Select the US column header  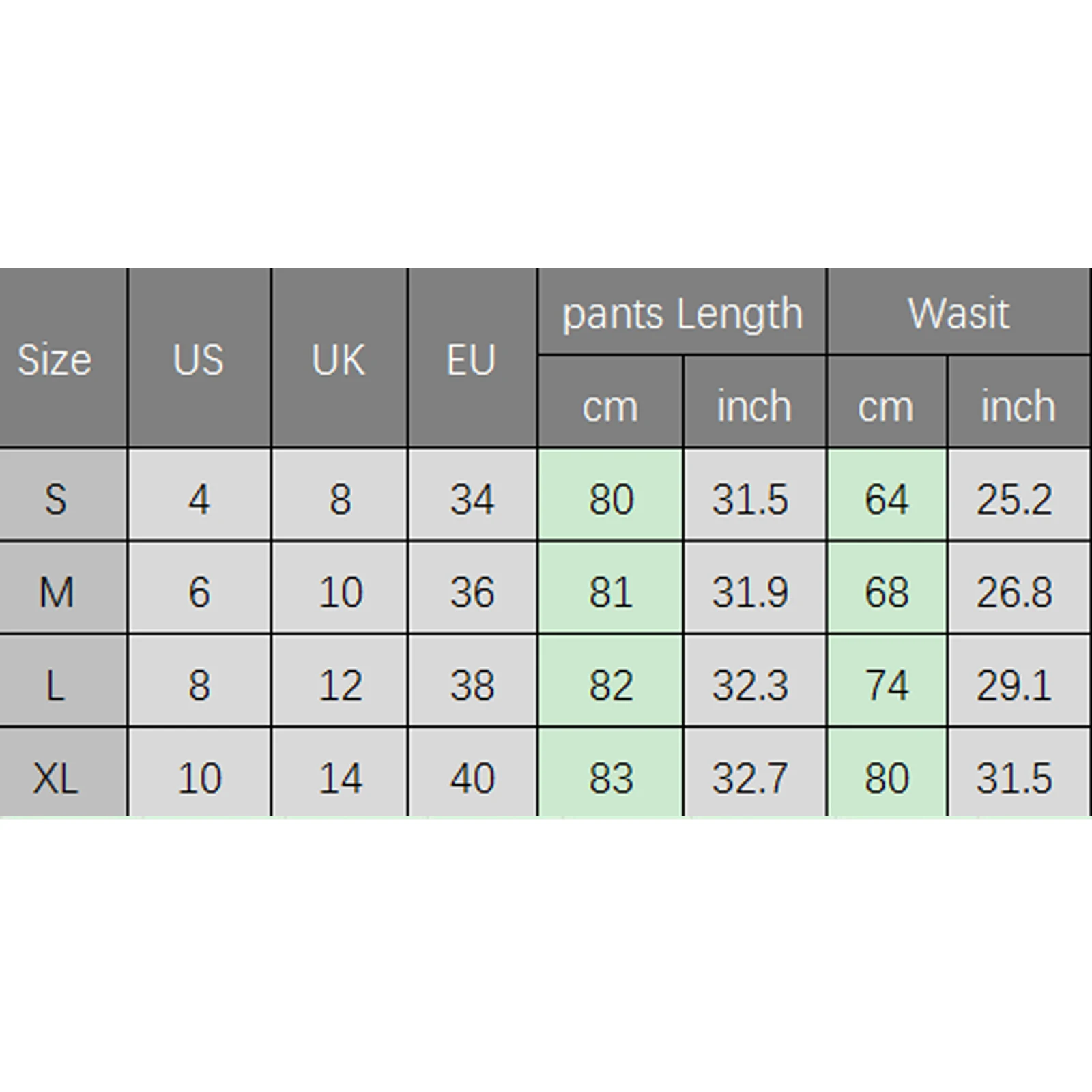(199, 358)
